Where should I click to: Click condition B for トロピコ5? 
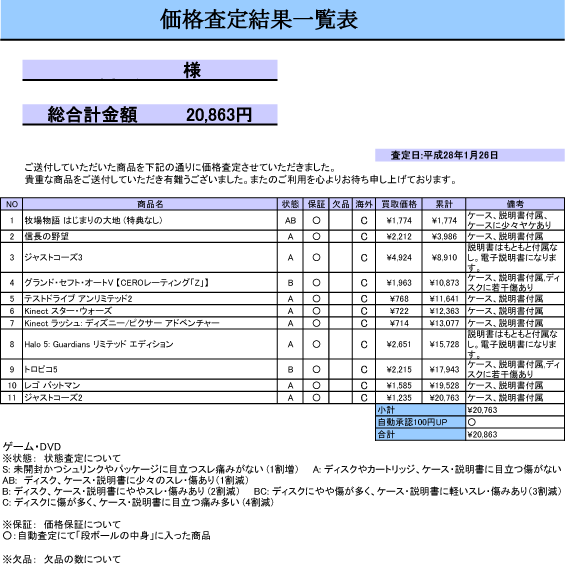290,369
